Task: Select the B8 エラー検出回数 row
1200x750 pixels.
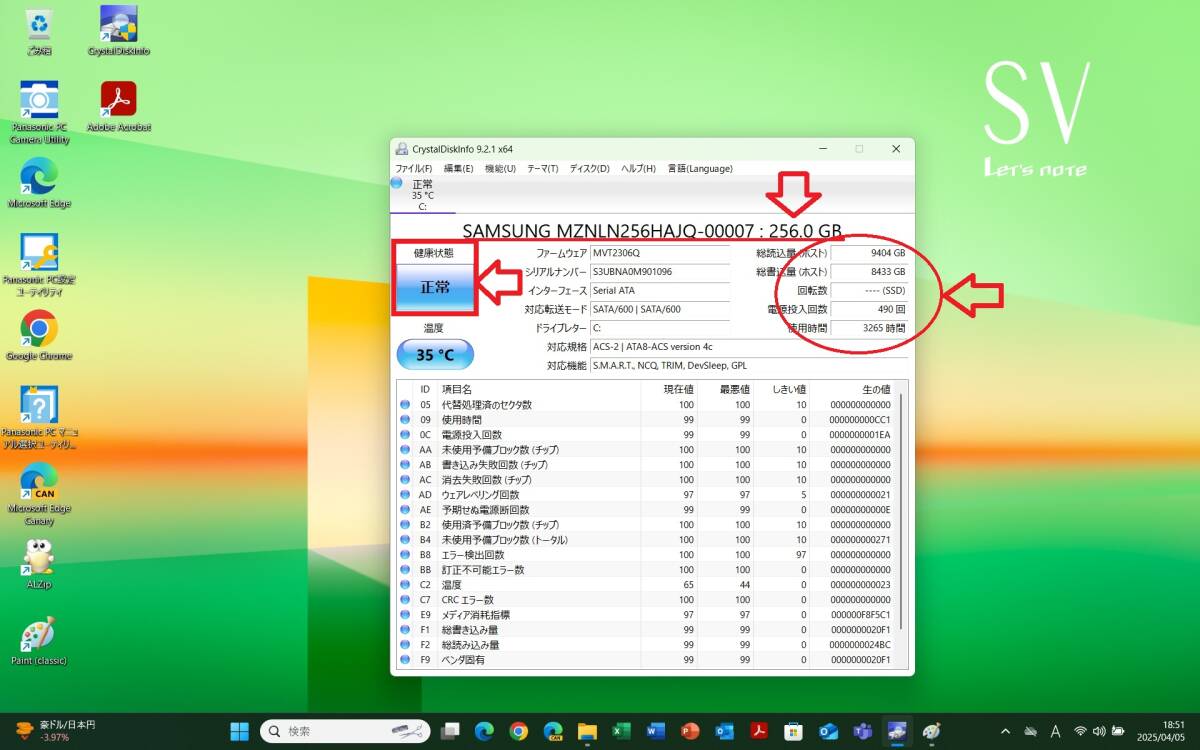Action: 648,555
